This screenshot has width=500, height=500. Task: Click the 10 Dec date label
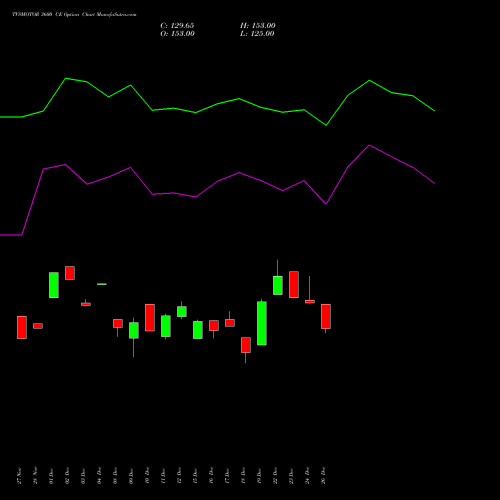pyautogui.click(x=147, y=476)
